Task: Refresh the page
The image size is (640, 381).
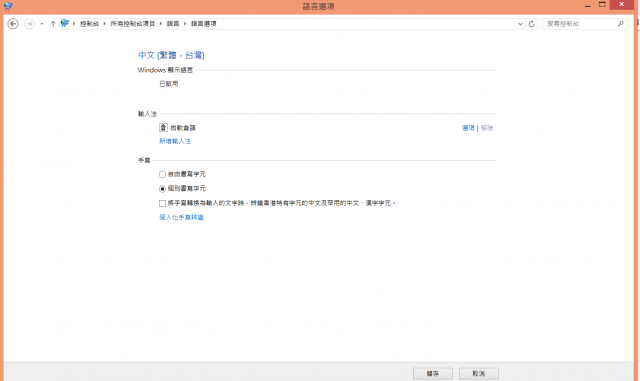Action: click(531, 24)
